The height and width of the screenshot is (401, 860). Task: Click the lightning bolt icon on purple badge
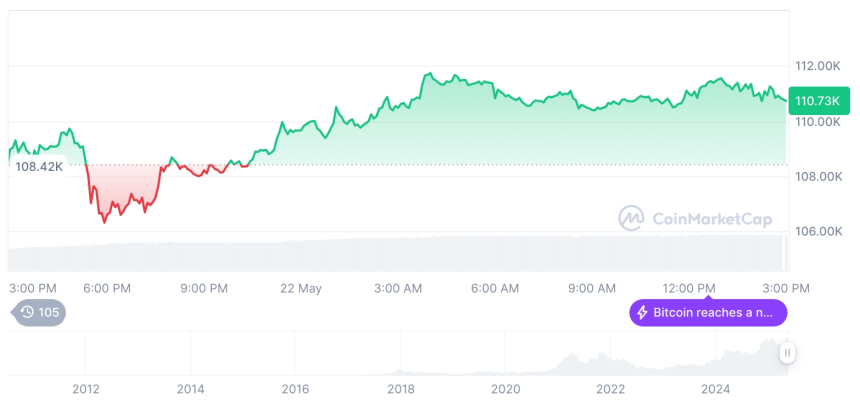(x=642, y=313)
